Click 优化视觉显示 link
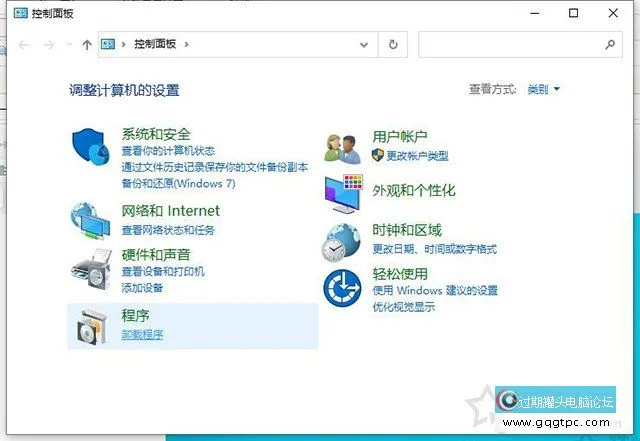This screenshot has width=640, height=441. [403, 307]
